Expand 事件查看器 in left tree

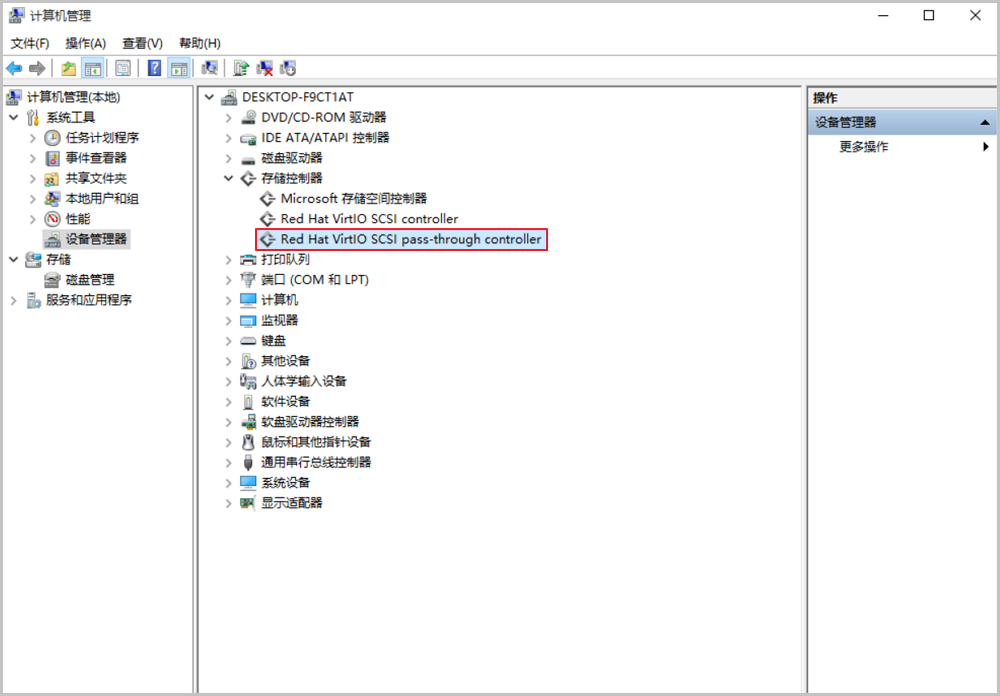[33, 158]
